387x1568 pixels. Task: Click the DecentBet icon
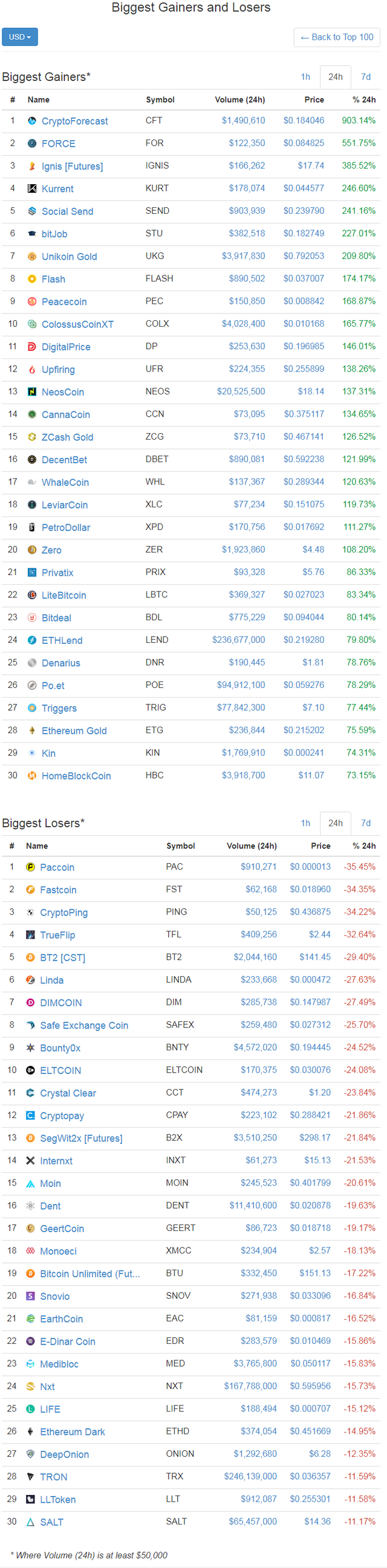[31, 460]
